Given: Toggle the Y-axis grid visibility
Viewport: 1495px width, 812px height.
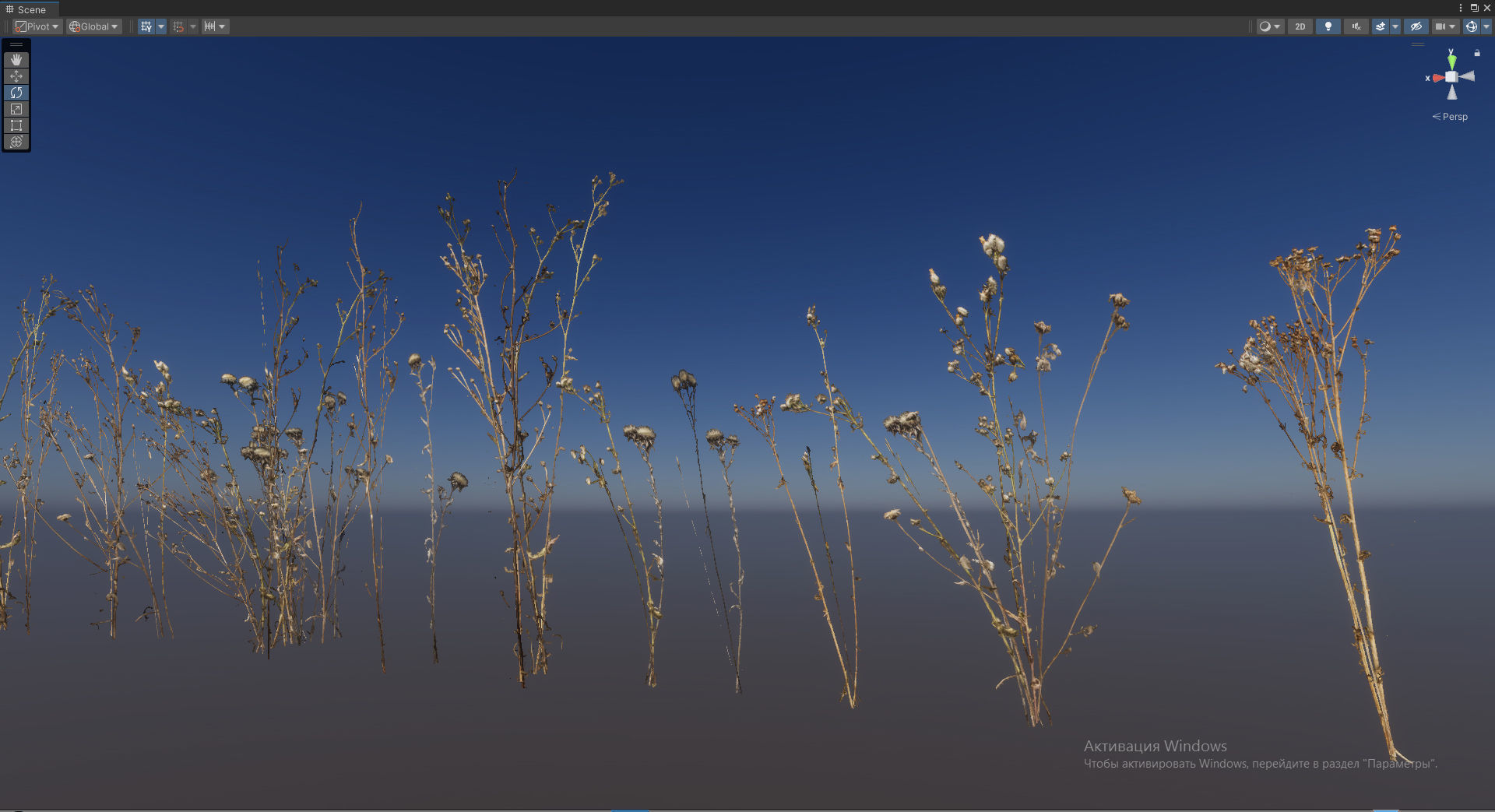Looking at the screenshot, I should [x=146, y=26].
